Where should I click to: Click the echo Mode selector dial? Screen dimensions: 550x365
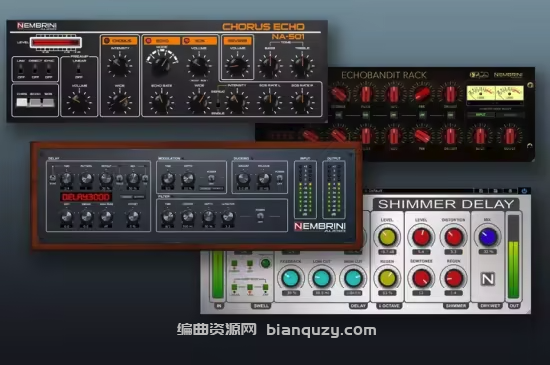click(x=162, y=63)
